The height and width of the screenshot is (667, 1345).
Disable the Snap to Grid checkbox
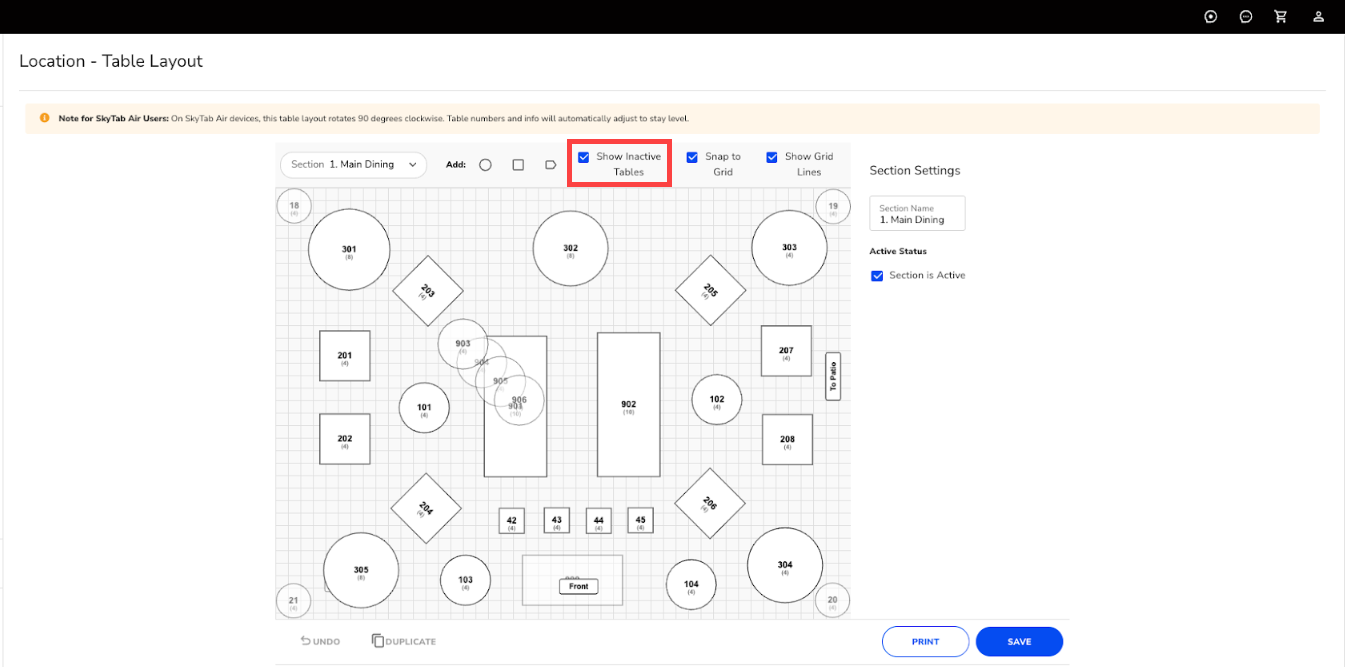[x=692, y=157]
